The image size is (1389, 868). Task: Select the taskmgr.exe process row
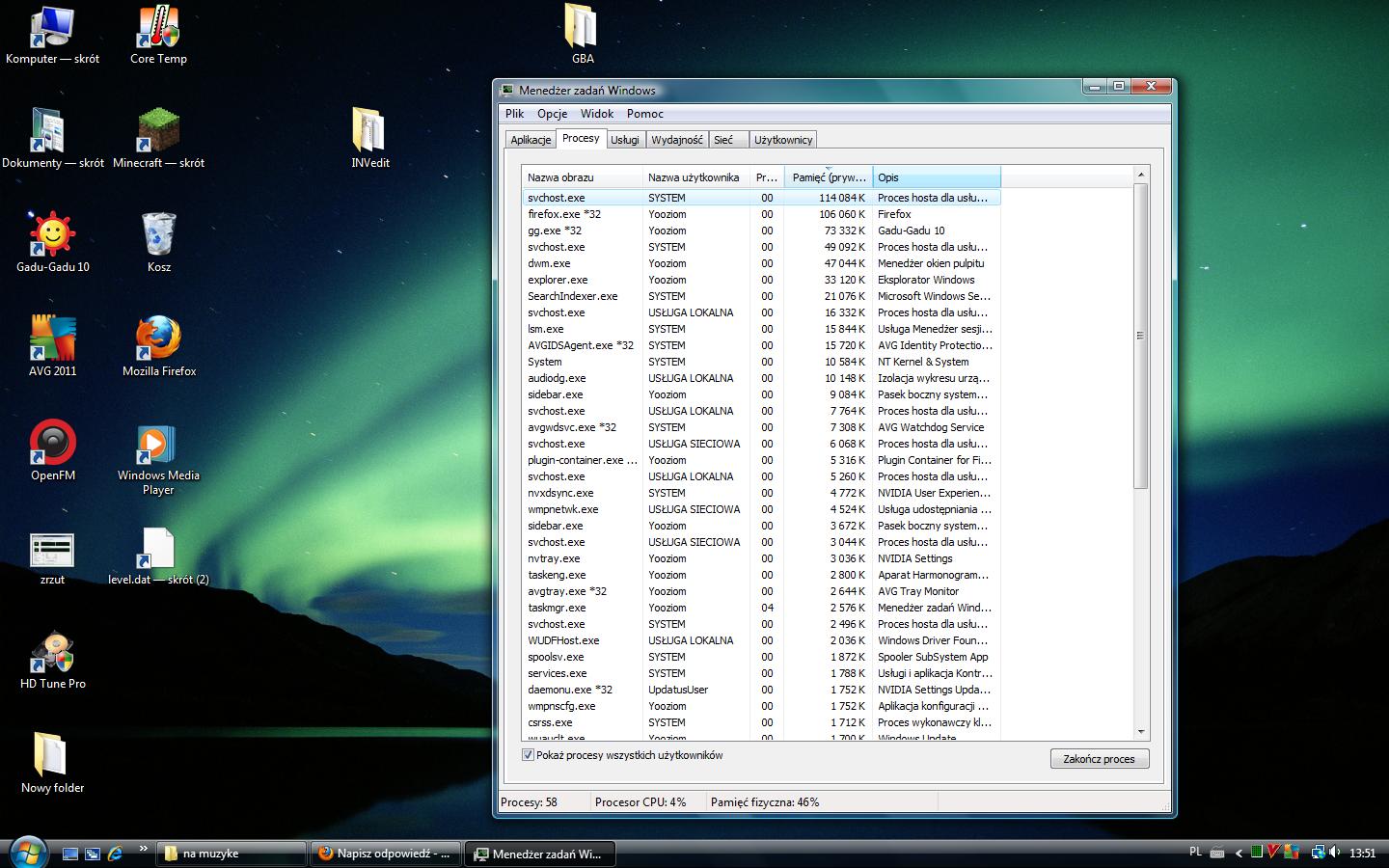pos(760,608)
